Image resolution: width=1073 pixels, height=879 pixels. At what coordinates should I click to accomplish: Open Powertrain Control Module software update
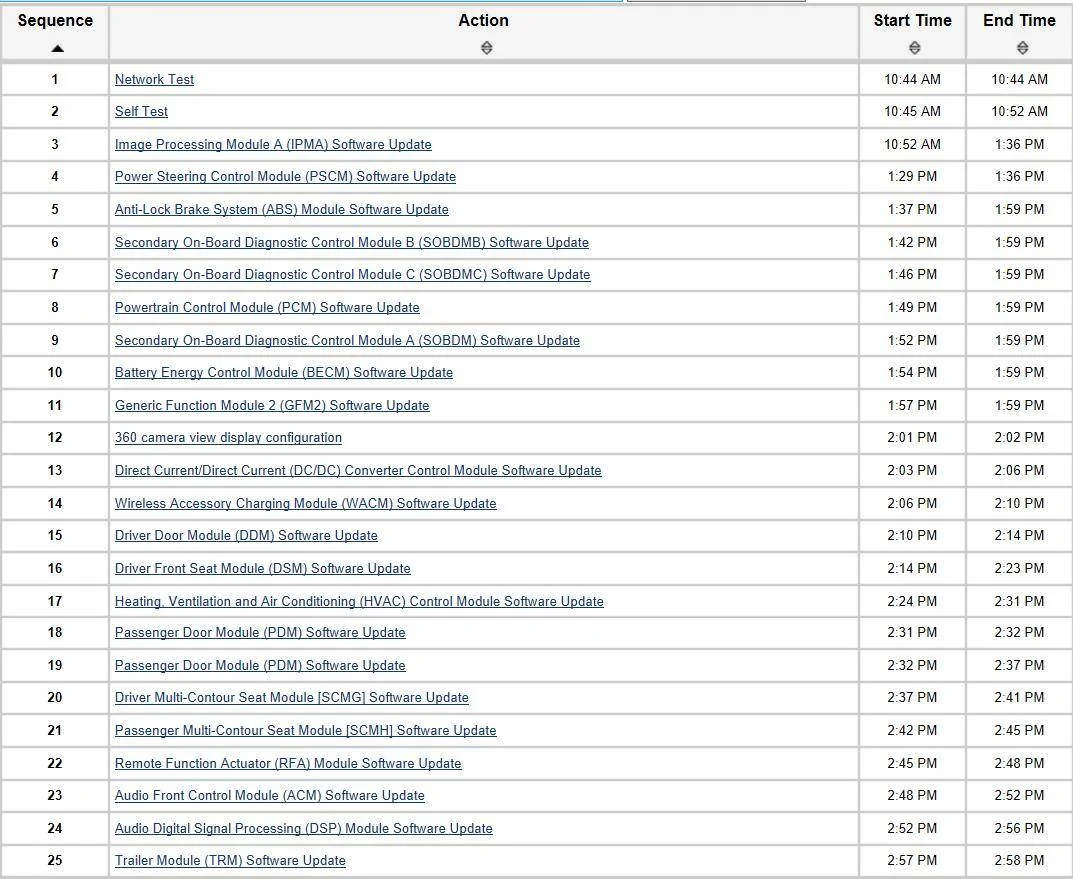pyautogui.click(x=267, y=308)
